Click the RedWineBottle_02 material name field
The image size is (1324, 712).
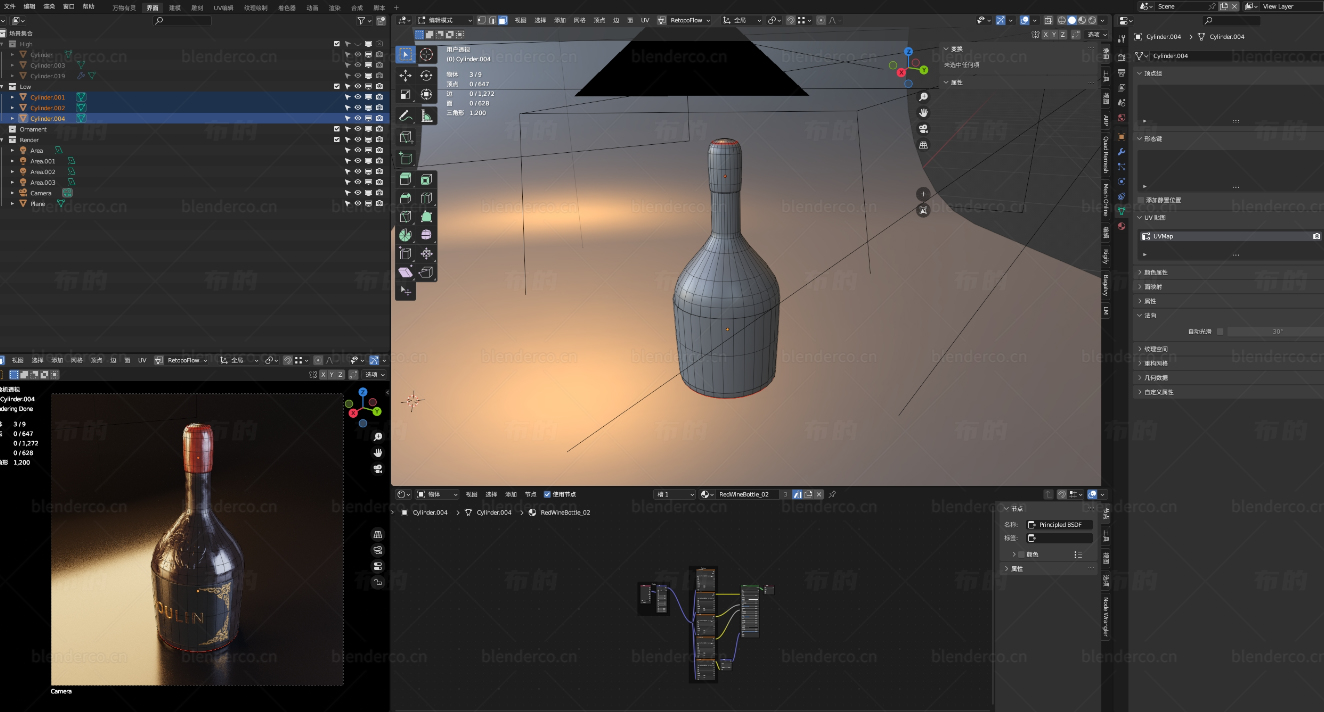(x=746, y=494)
